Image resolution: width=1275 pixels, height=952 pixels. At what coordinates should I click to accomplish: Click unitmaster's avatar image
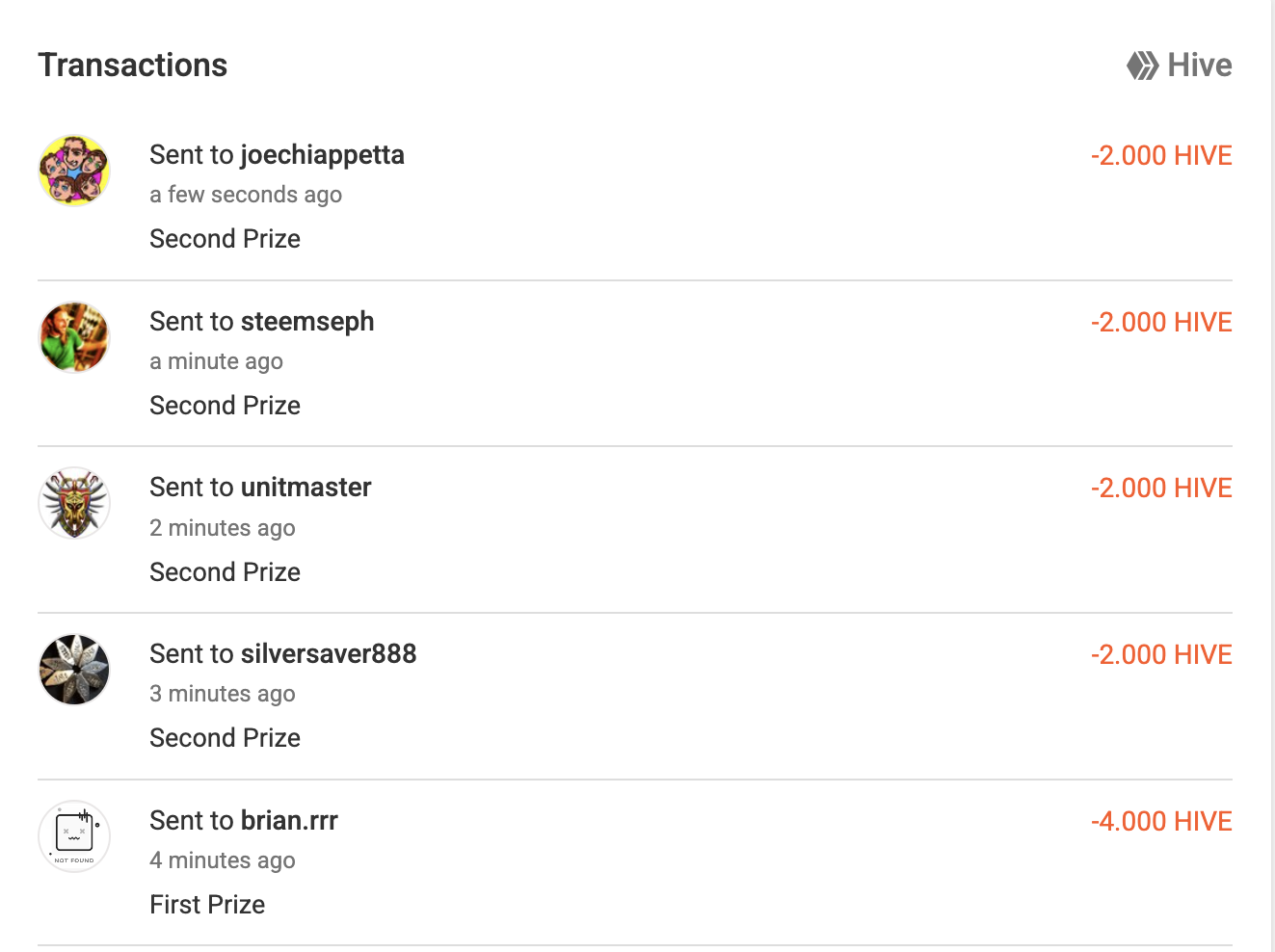74,503
